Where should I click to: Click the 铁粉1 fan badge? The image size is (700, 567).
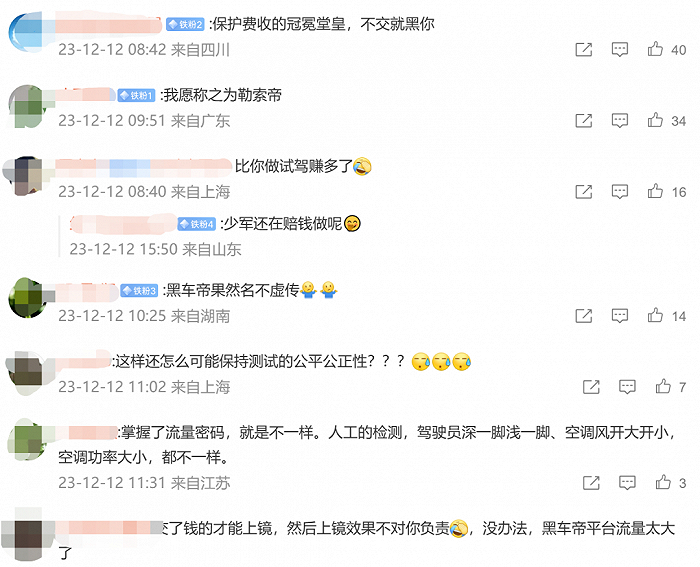[x=136, y=96]
